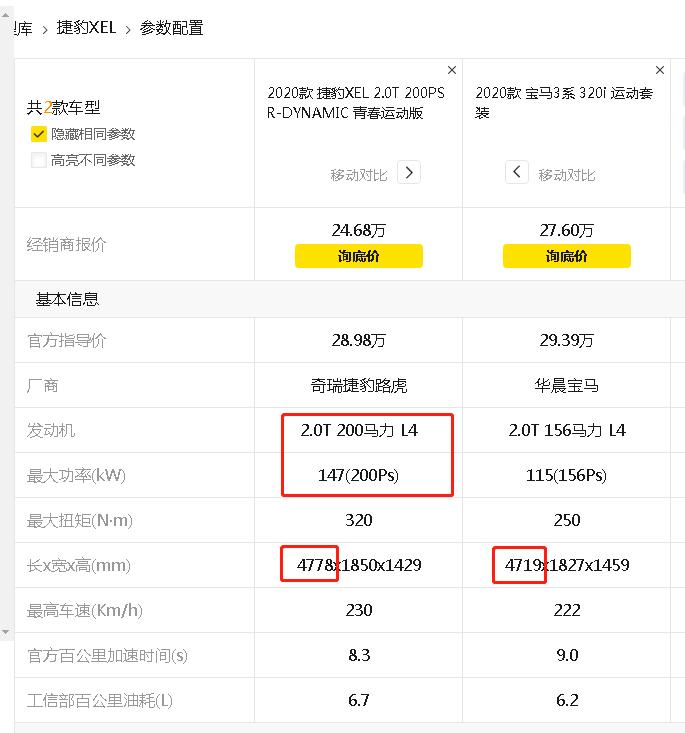Image resolution: width=685 pixels, height=733 pixels.
Task: Enable the 高亮不同参数 checkbox
Action: [38, 160]
